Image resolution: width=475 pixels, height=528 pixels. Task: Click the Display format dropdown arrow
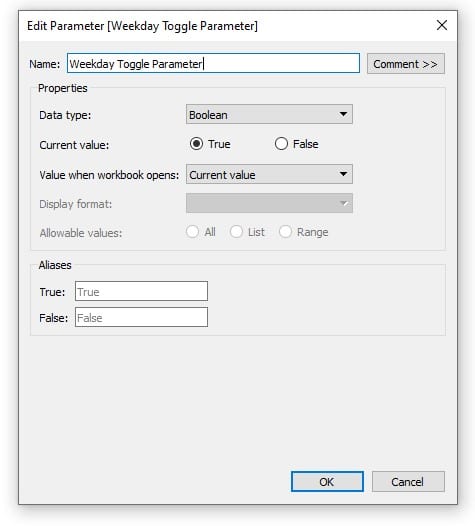(x=343, y=203)
